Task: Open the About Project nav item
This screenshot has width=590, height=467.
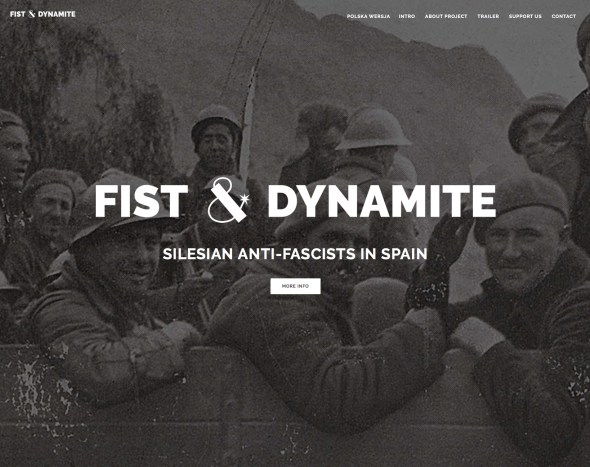Action: 446,16
